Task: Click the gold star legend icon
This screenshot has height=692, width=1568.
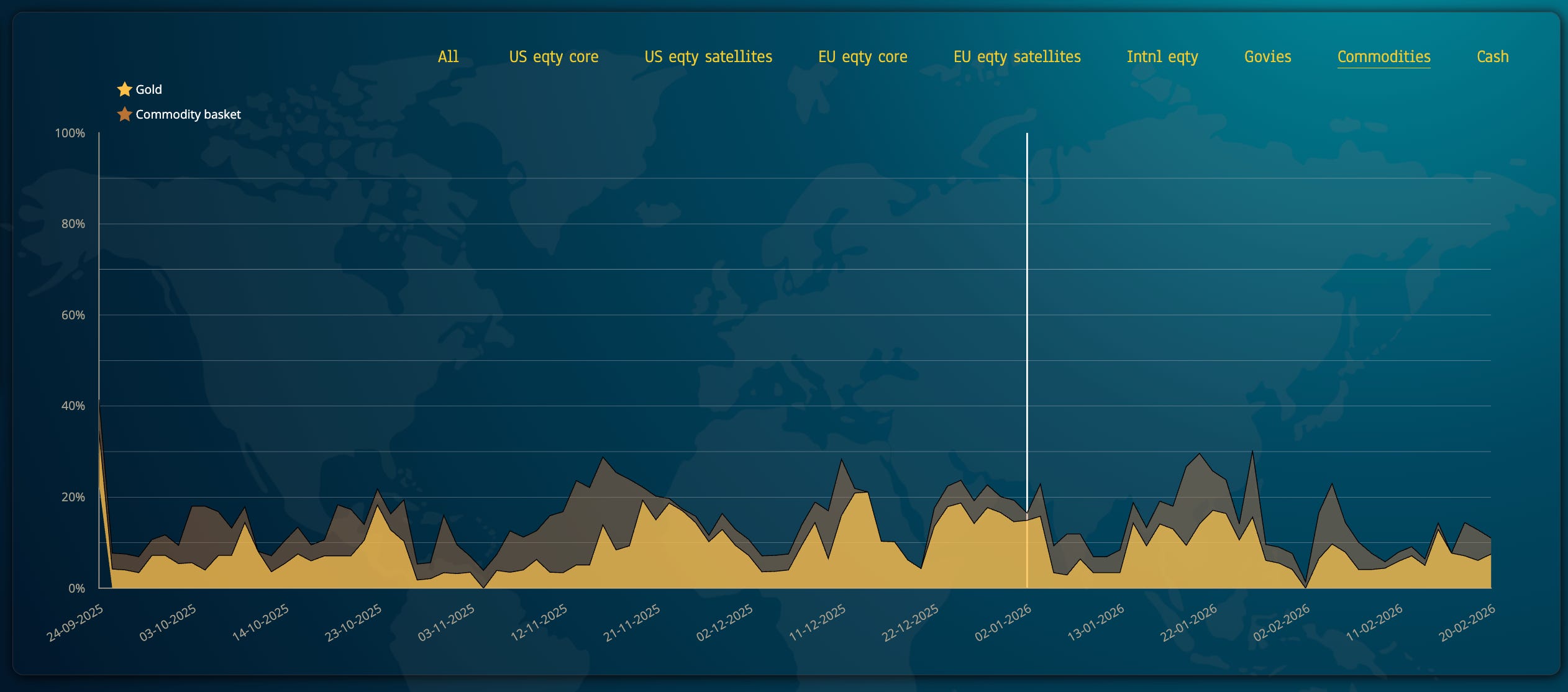Action: 124,89
